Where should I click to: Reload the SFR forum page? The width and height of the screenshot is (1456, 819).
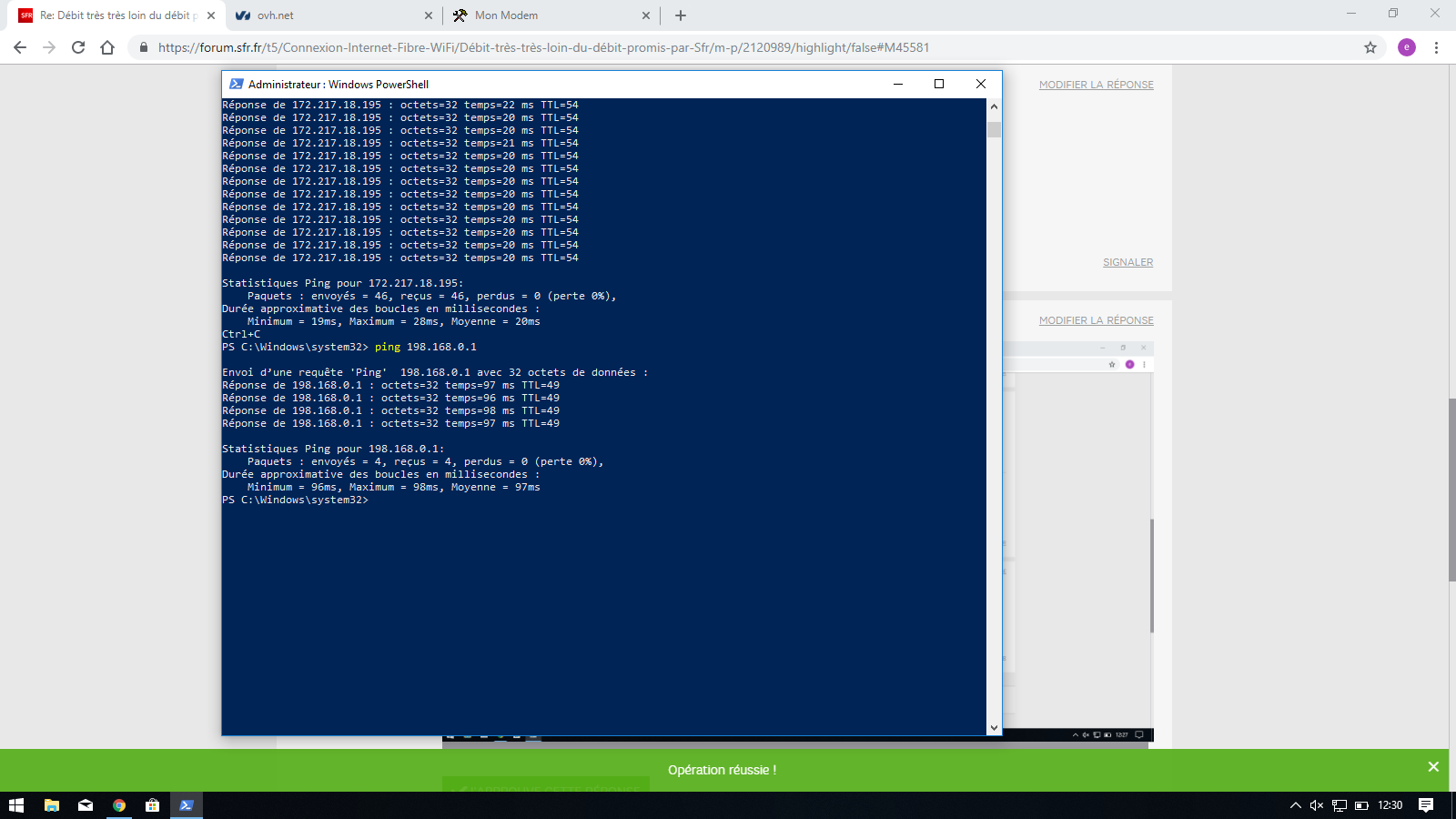point(78,47)
